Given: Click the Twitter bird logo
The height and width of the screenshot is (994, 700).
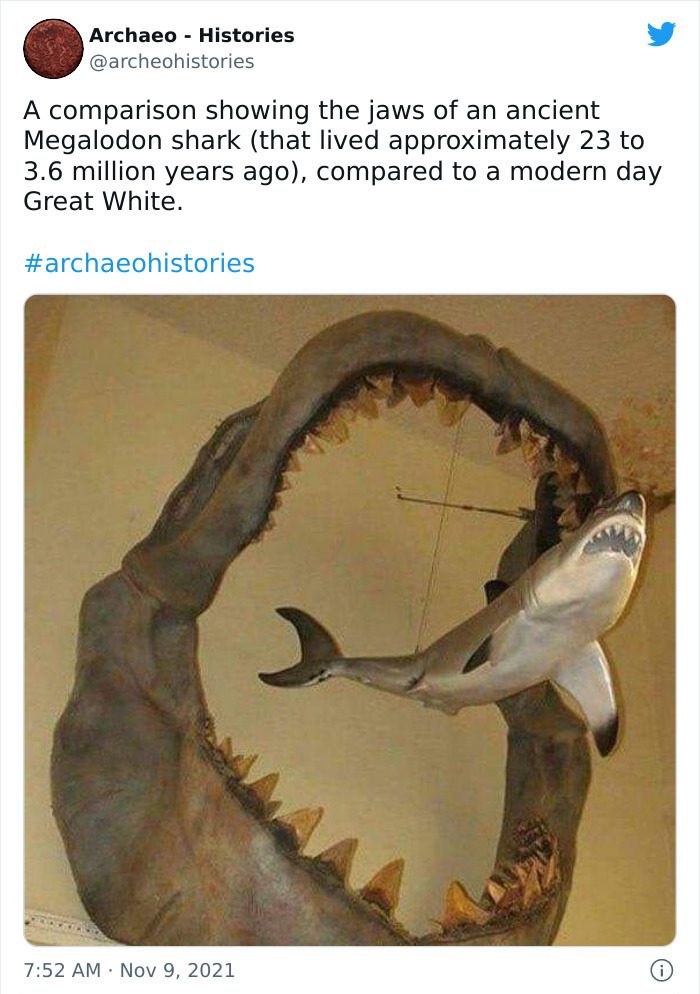Looking at the screenshot, I should 661,34.
